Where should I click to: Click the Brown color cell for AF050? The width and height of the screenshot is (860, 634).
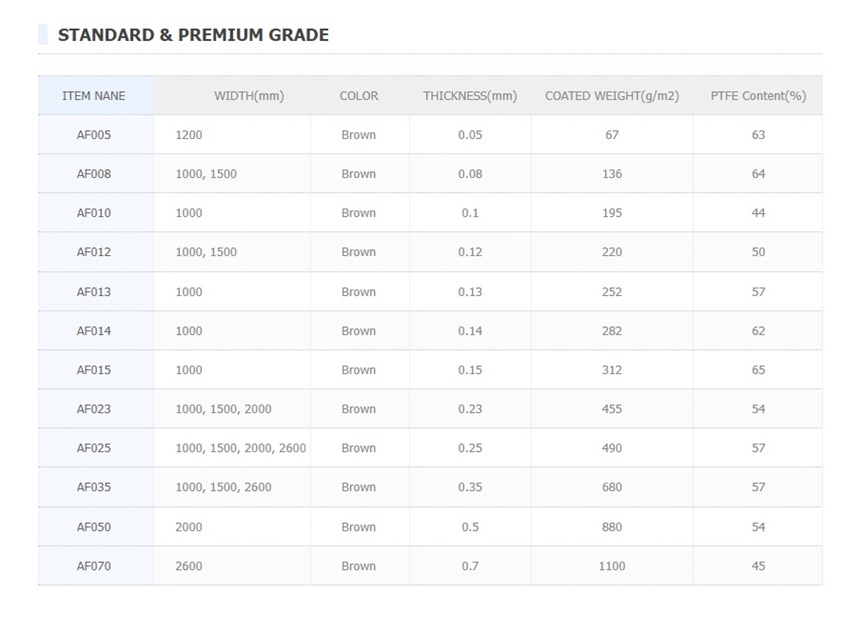click(x=359, y=527)
